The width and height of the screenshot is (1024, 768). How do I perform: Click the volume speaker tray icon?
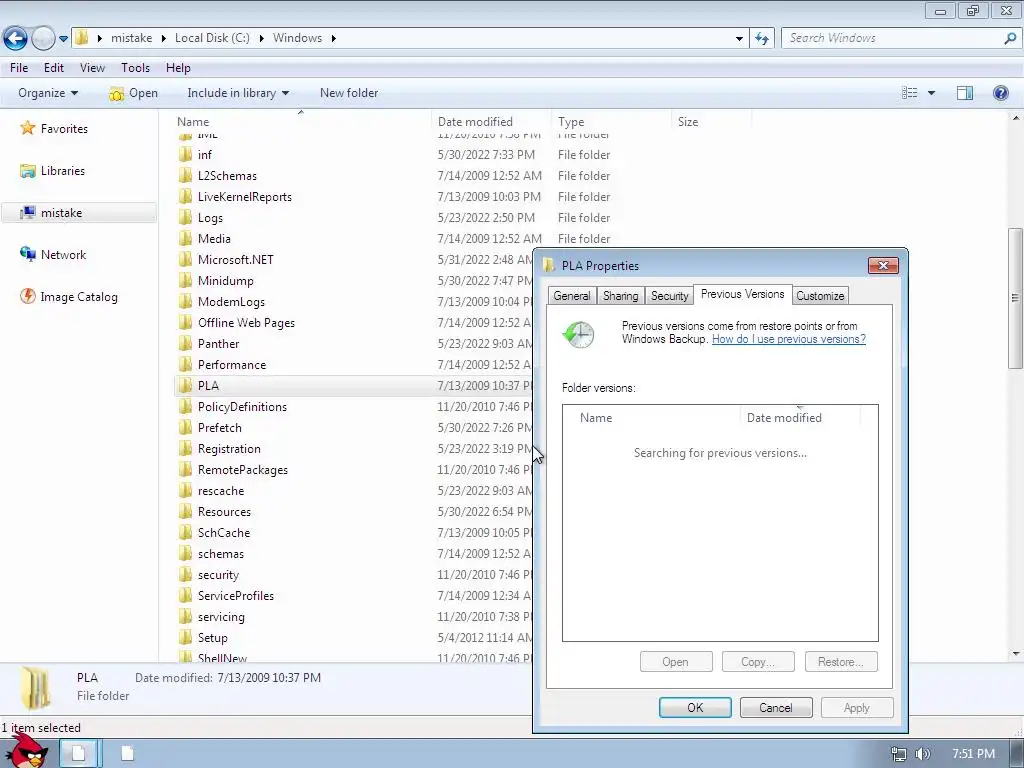coord(922,754)
